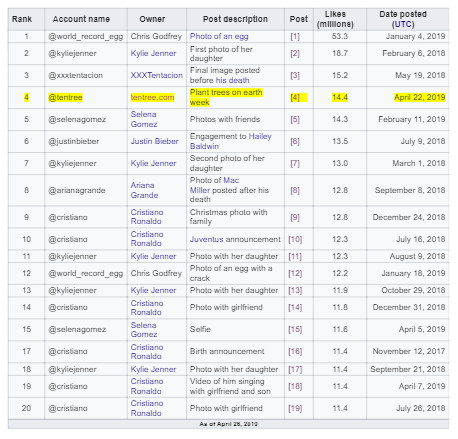This screenshot has width=458, height=439.
Task: Open the UTC link in header
Action: (x=403, y=24)
